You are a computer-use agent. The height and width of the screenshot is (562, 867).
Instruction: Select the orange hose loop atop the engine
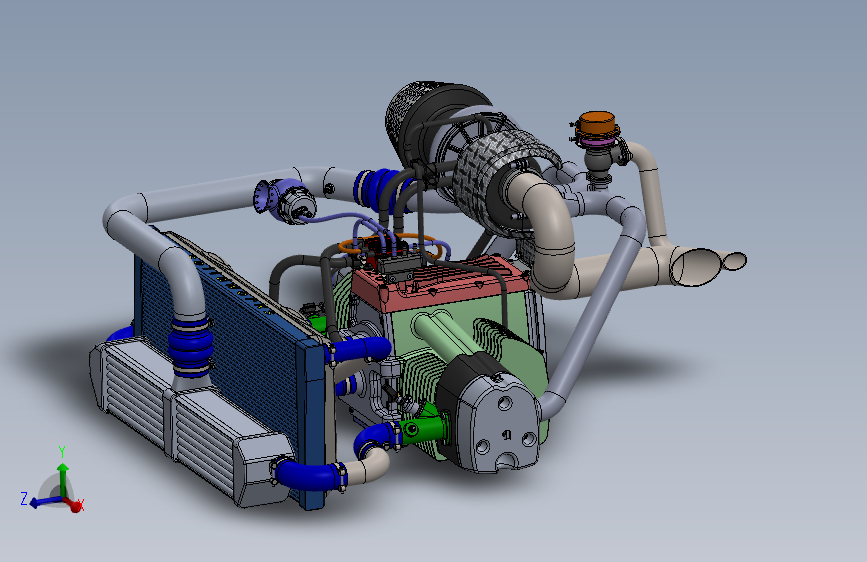(x=390, y=244)
